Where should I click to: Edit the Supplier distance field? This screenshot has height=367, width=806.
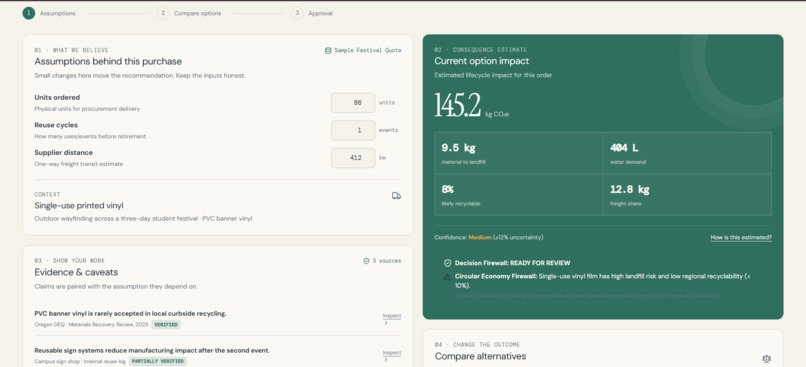(353, 158)
